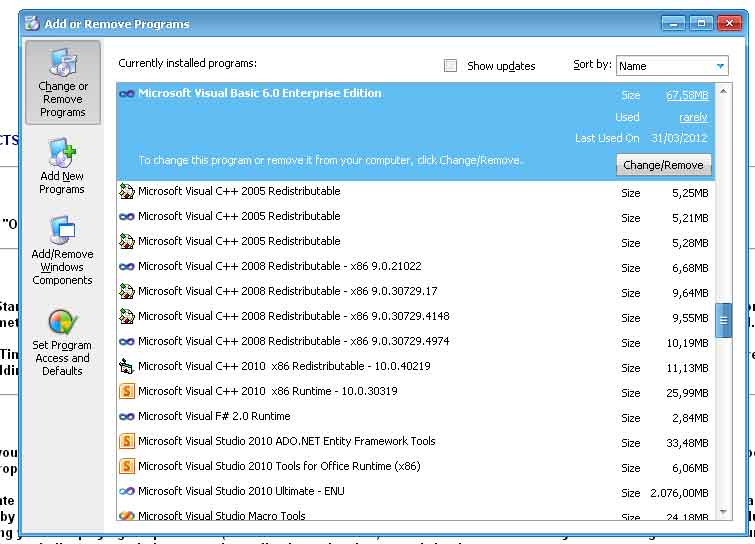Select Visual C++ 2008 Redistributable x86 9.0.30729.17 entry

tap(416, 292)
